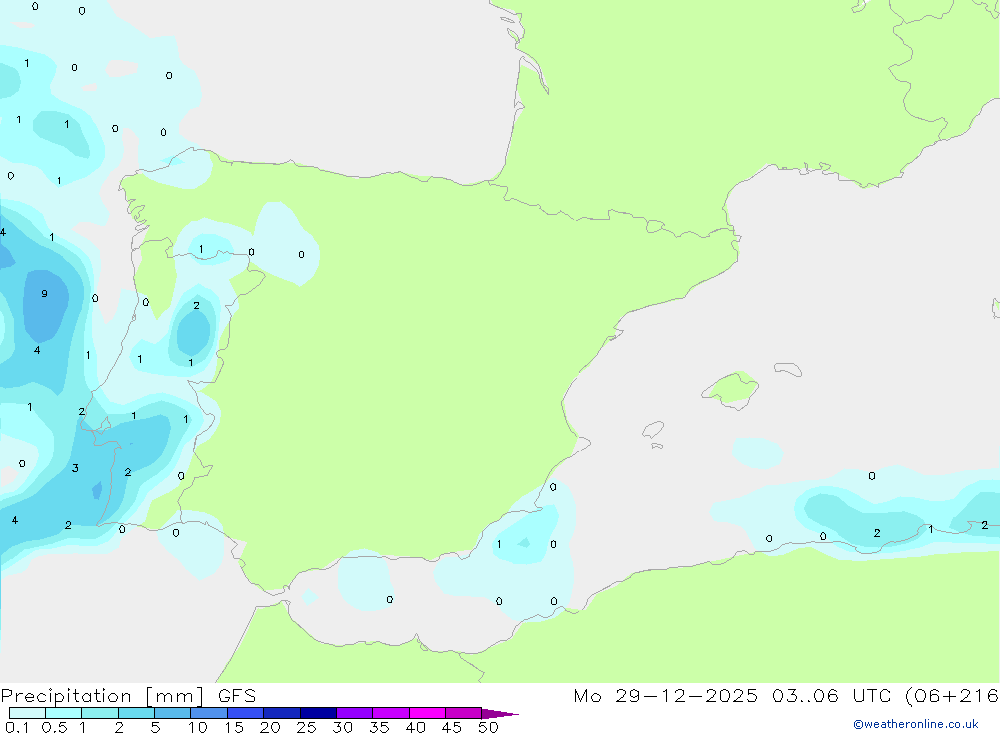Image resolution: width=1000 pixels, height=733 pixels.
Task: Pick the 20–25 mm dark blue band
Action: [281, 713]
